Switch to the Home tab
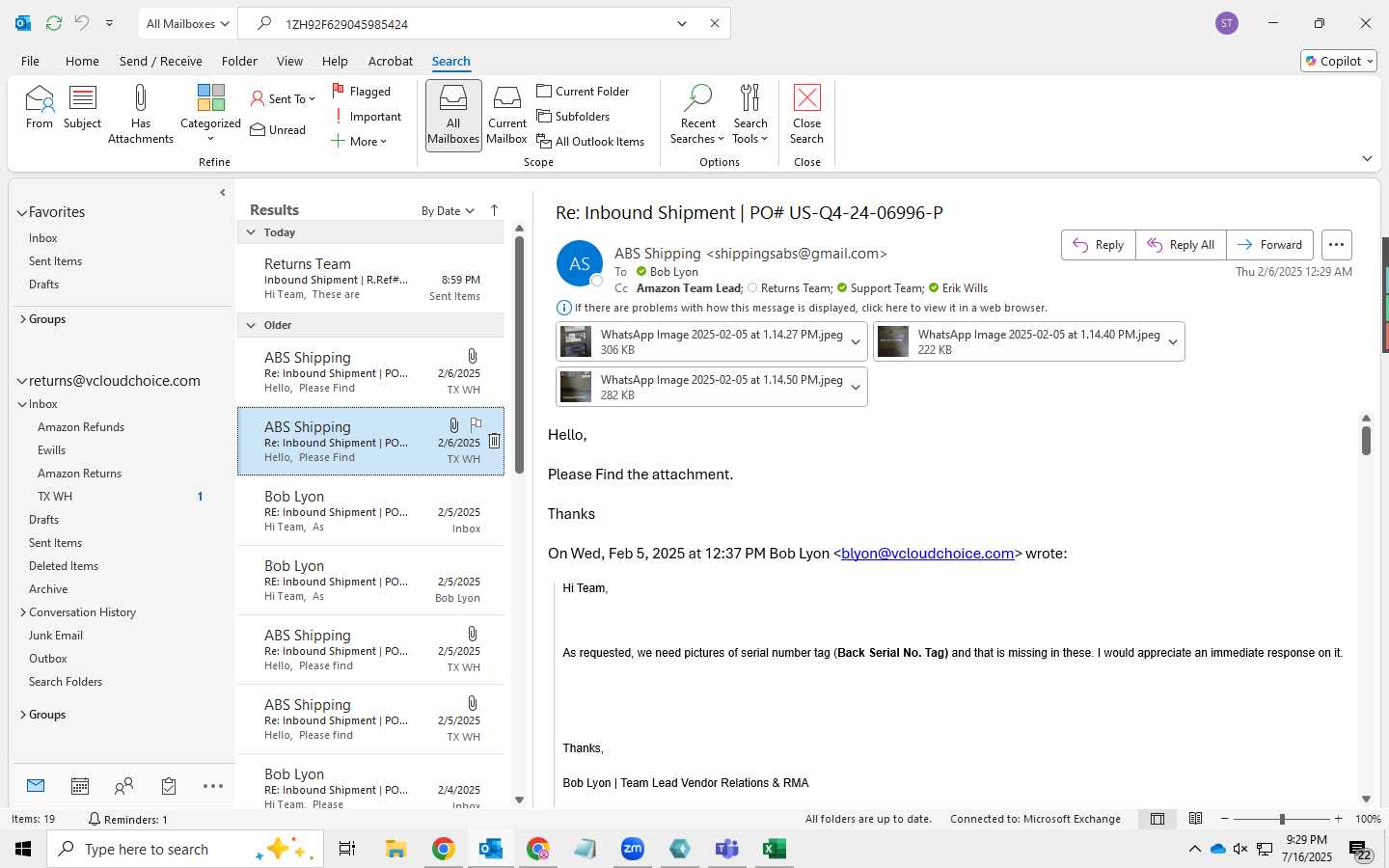 [82, 61]
